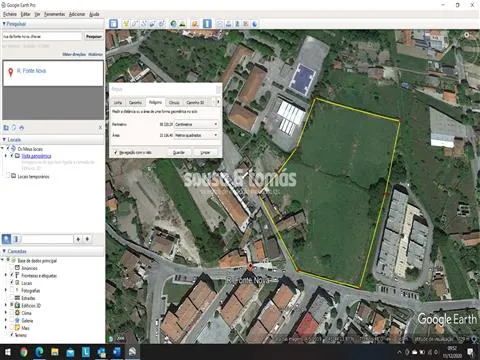The image size is (480, 360).
Task: Open the Obter direções link
Action: [74, 54]
